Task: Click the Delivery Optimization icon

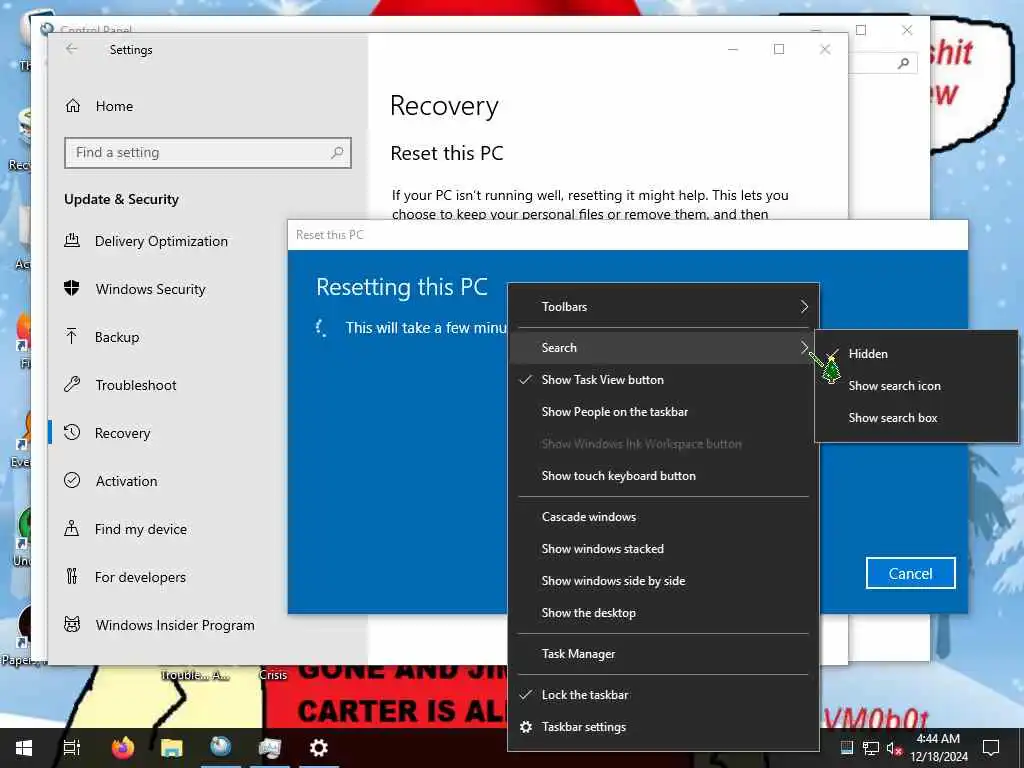Action: tap(72, 240)
